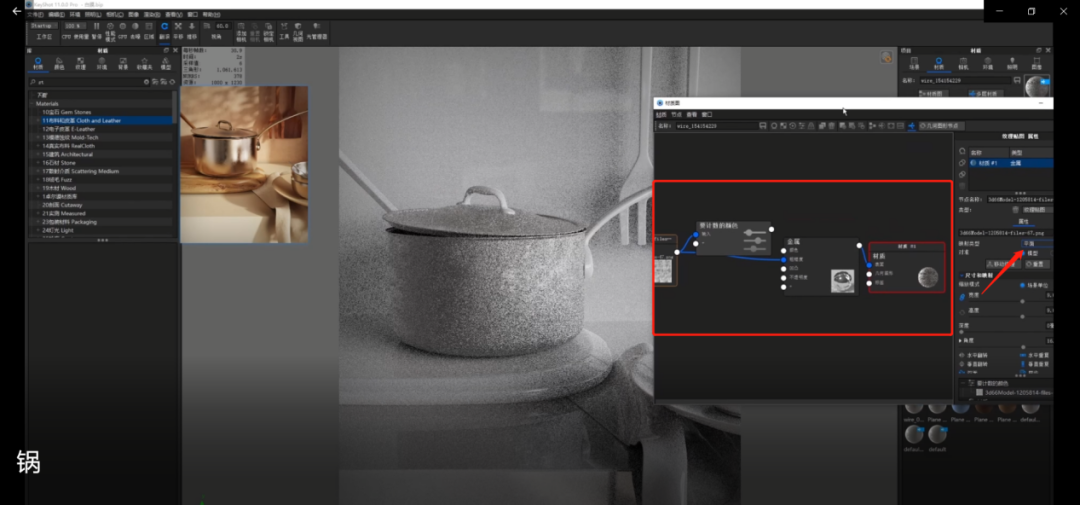The image size is (1080, 505).
Task: Open the Tools (工具) toolbar icon
Action: 284,32
